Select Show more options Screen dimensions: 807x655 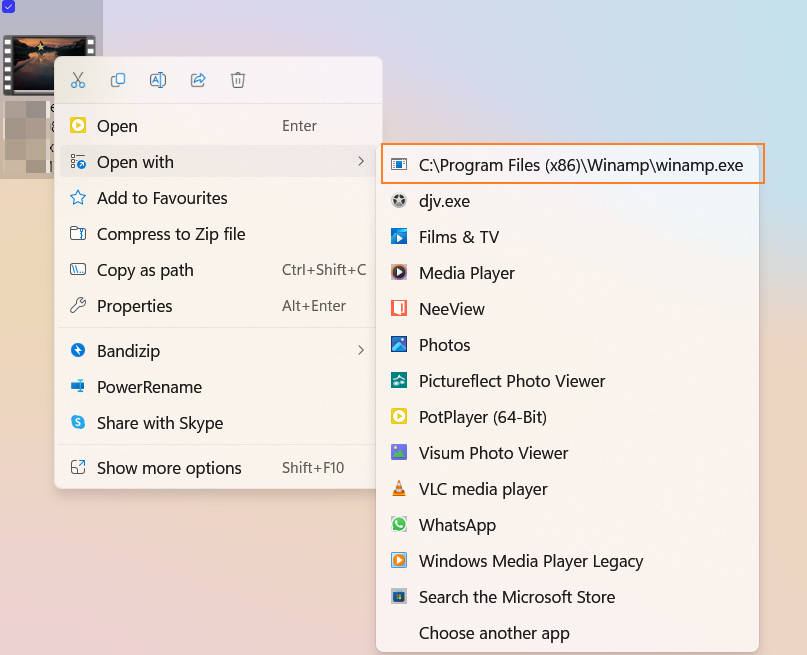[x=218, y=467]
